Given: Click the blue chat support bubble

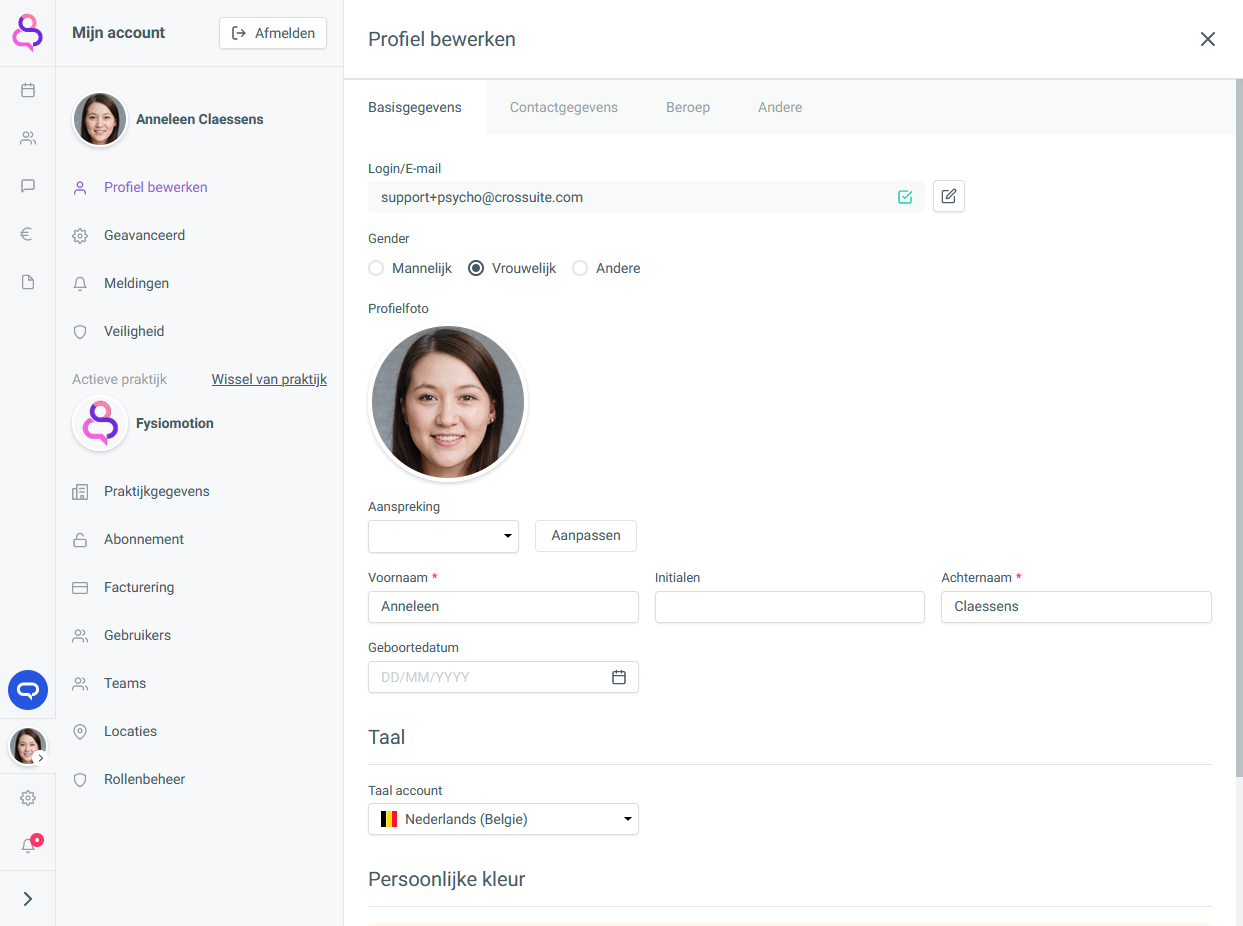Looking at the screenshot, I should [28, 690].
